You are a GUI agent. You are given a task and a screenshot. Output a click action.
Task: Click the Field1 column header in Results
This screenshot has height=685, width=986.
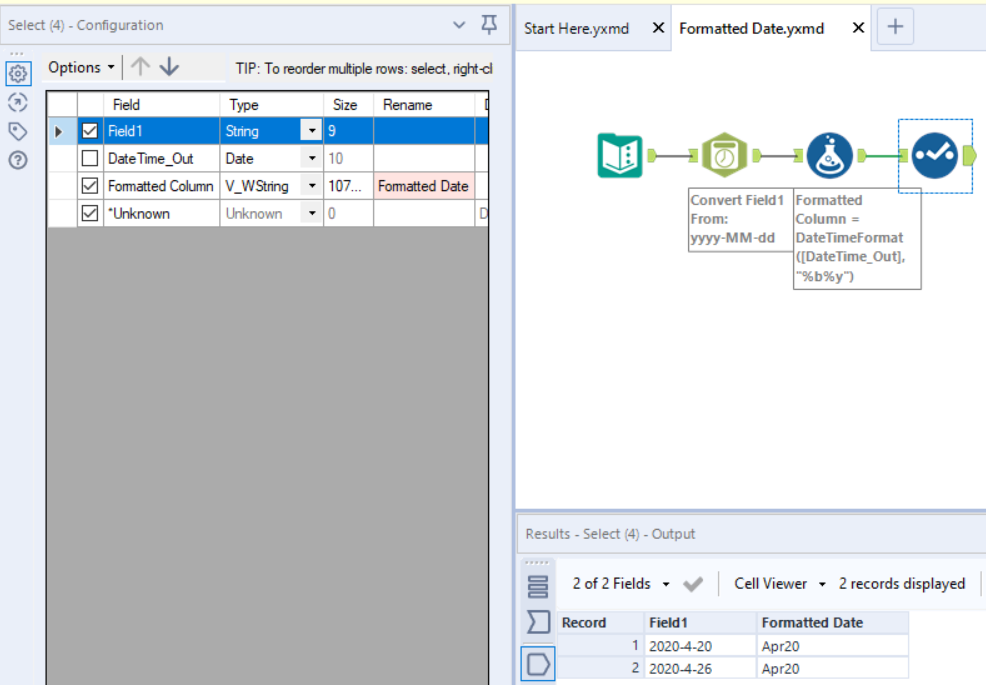(x=701, y=623)
